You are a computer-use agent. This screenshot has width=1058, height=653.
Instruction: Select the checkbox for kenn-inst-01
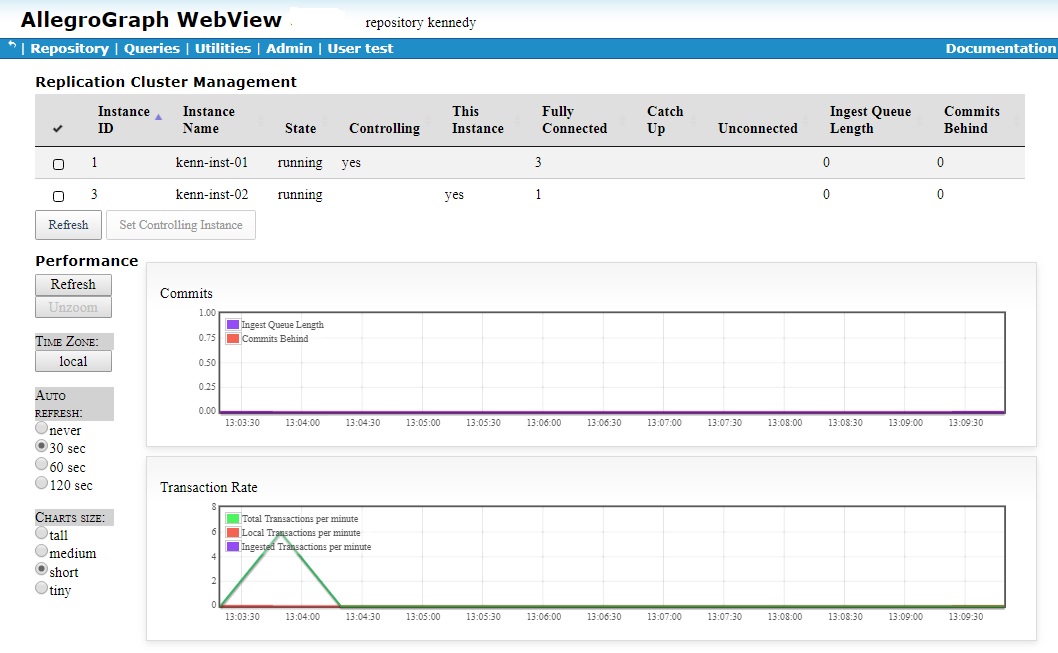point(58,164)
